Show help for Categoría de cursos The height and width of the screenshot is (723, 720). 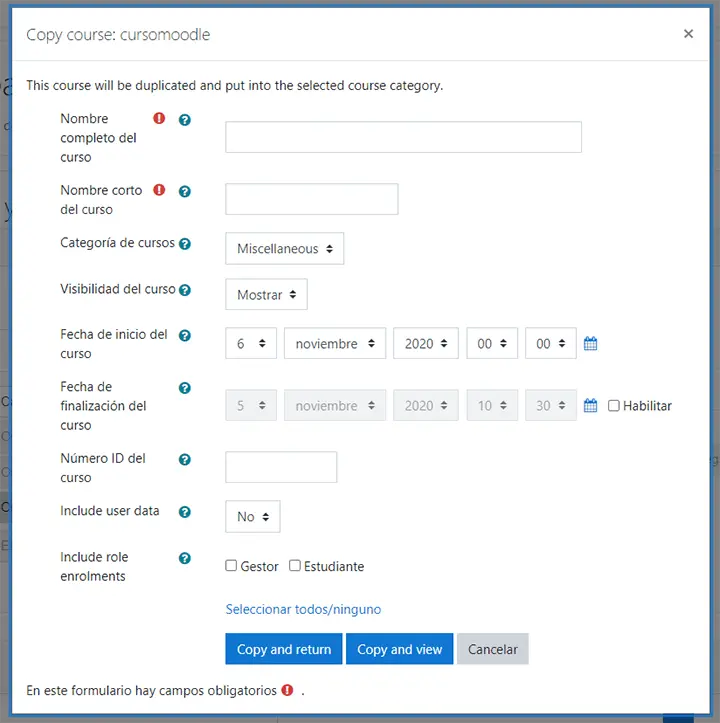tap(185, 244)
